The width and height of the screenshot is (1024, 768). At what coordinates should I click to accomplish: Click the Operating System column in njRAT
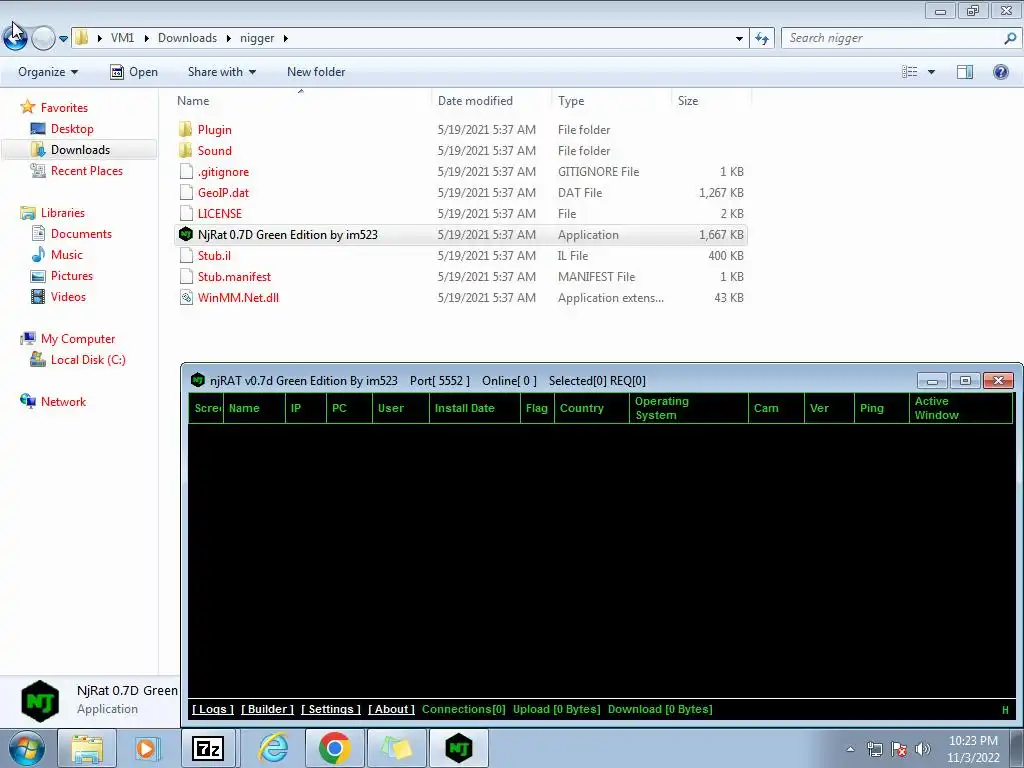[689, 408]
